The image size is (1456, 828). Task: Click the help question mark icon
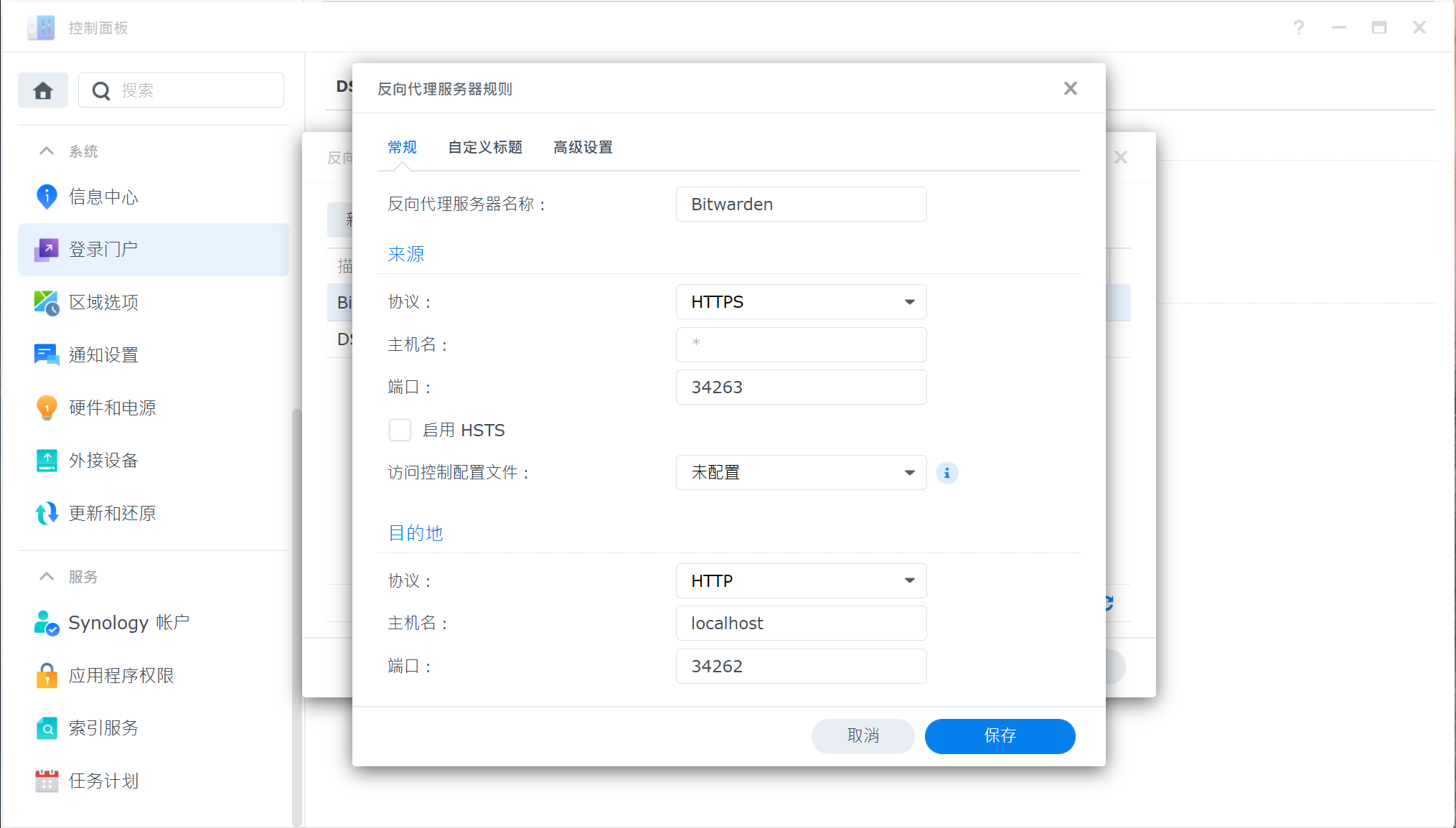pyautogui.click(x=1299, y=27)
